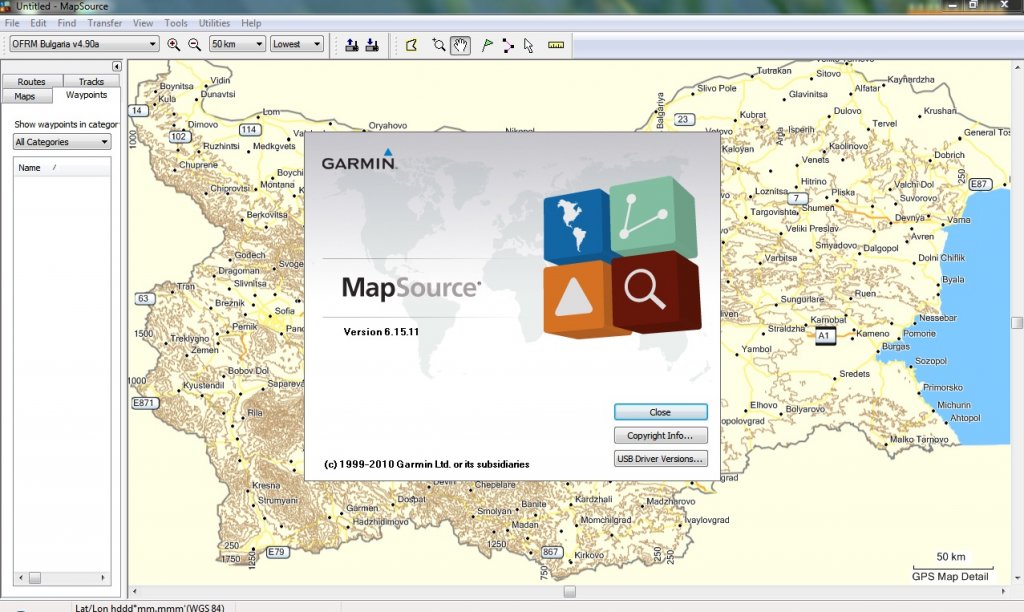1024x612 pixels.
Task: Pick the Selection arrow tool
Action: point(528,45)
